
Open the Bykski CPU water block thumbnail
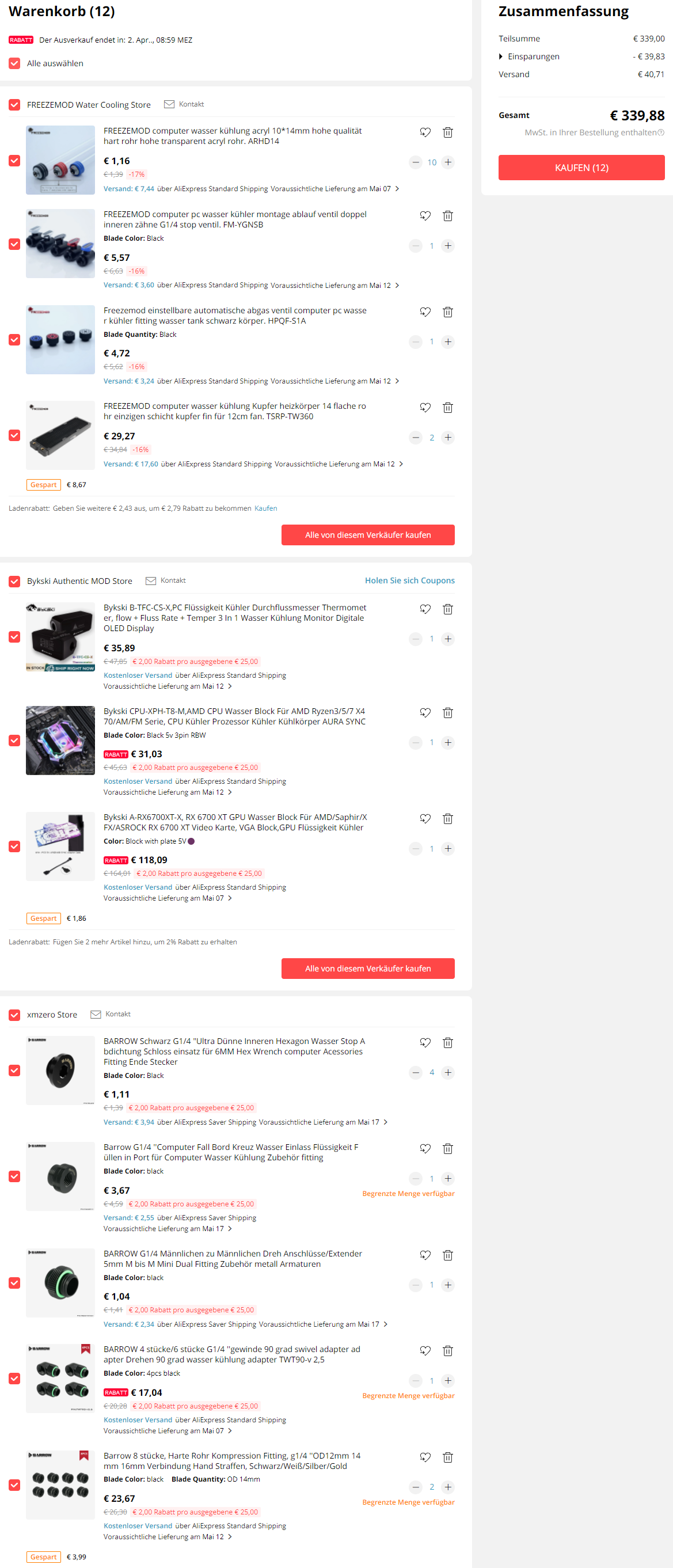coord(60,741)
